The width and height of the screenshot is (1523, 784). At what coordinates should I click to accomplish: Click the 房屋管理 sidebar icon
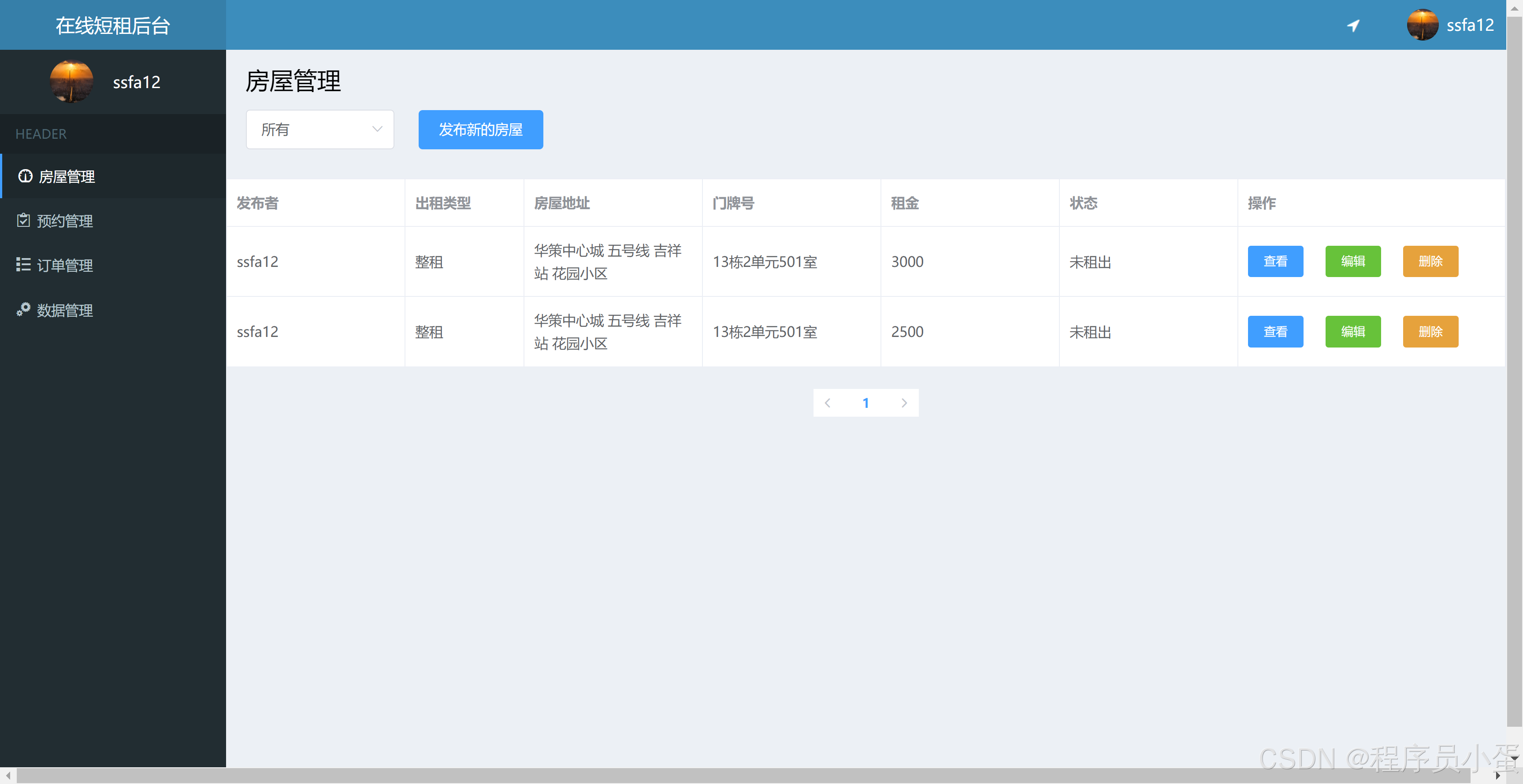pyautogui.click(x=26, y=176)
